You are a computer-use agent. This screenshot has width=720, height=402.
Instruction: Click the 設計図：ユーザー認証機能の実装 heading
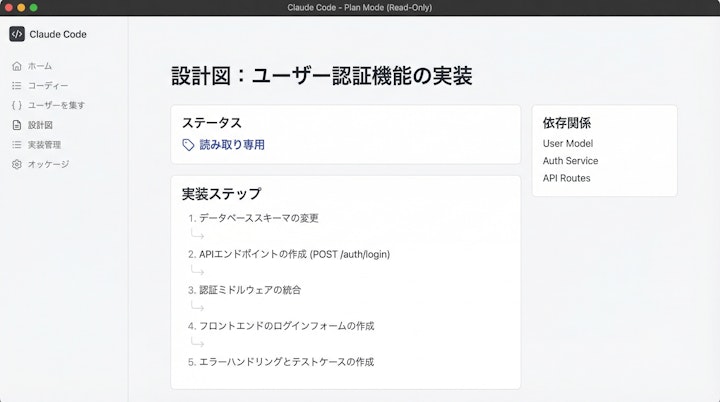321,76
